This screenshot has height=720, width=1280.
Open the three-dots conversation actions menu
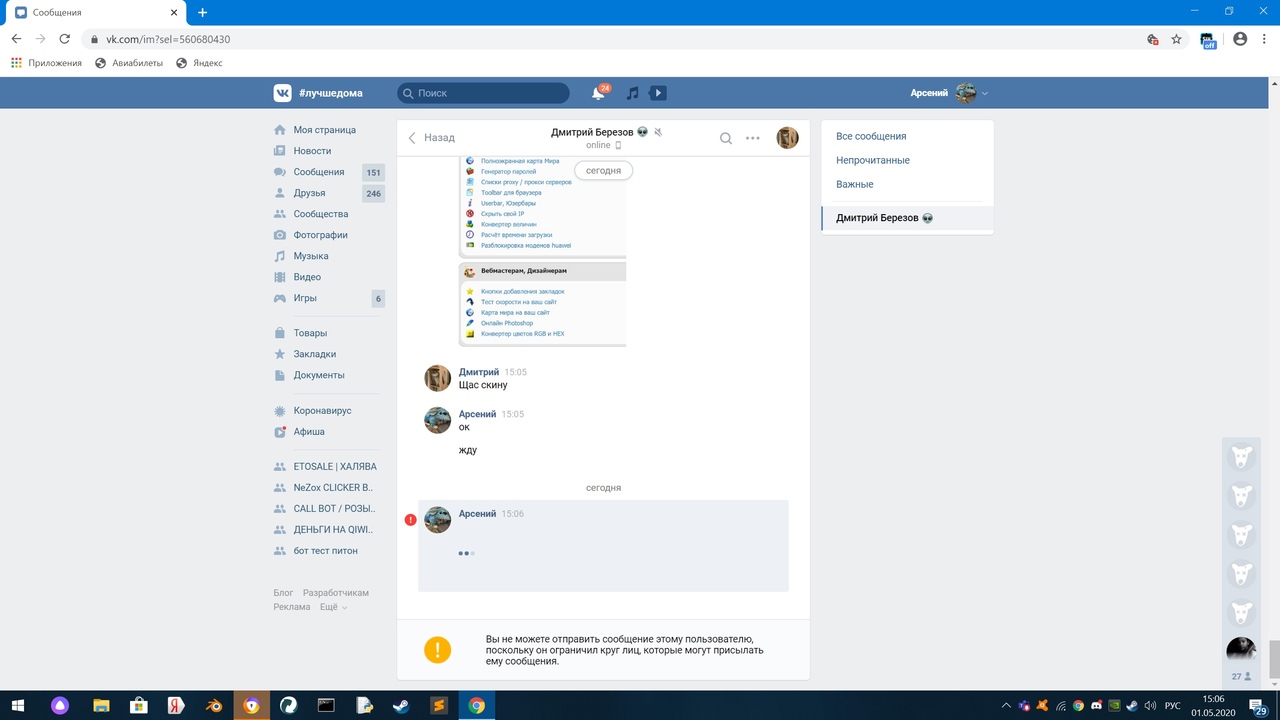[753, 138]
